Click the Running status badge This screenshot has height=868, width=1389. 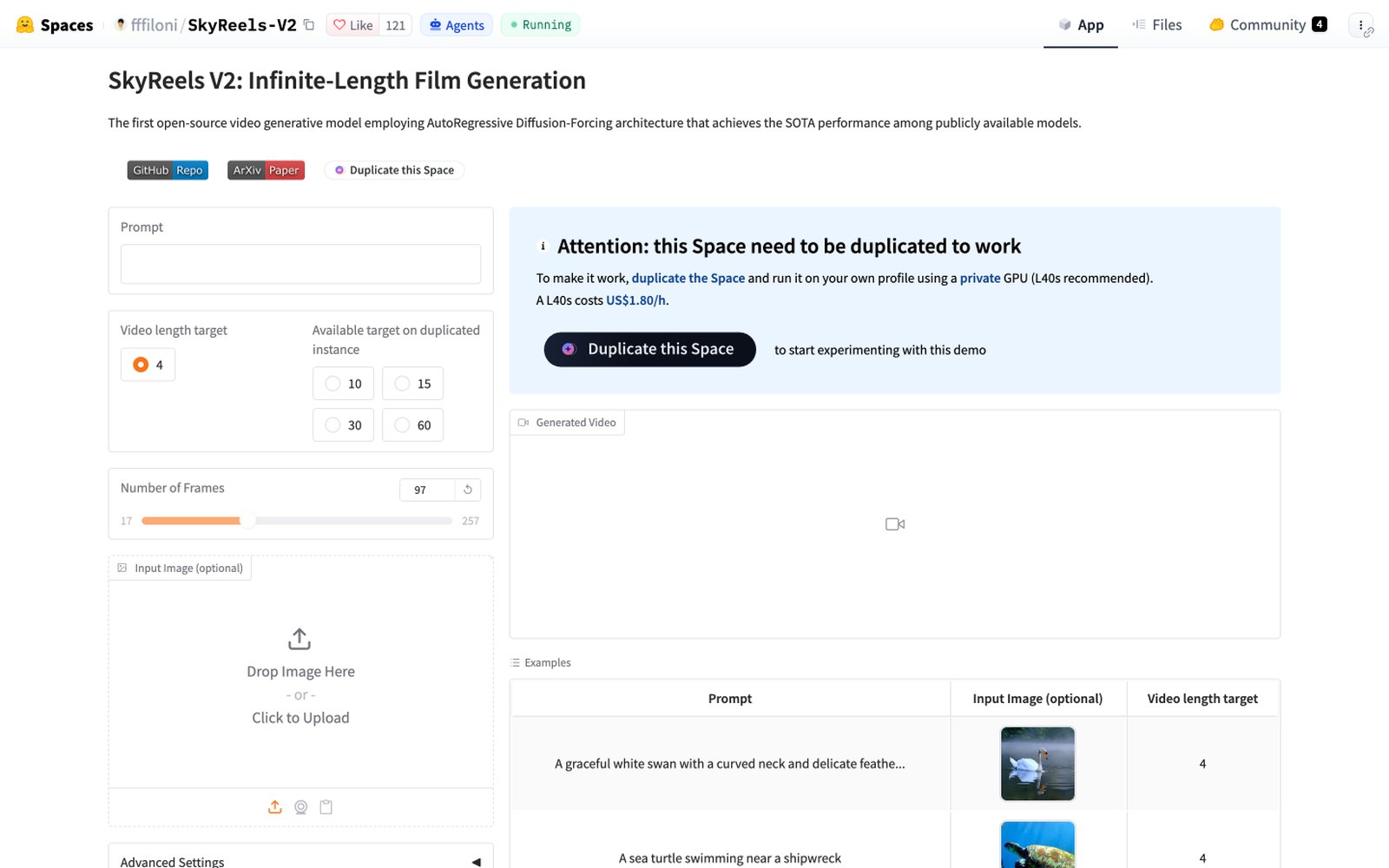(540, 25)
